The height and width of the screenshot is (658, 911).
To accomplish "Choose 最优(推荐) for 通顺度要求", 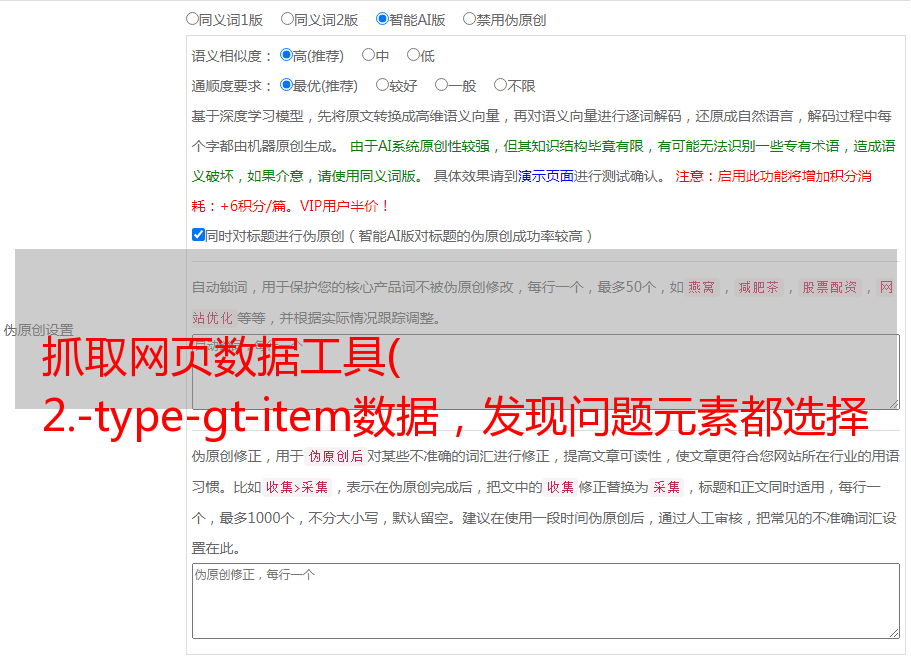I will pos(286,86).
